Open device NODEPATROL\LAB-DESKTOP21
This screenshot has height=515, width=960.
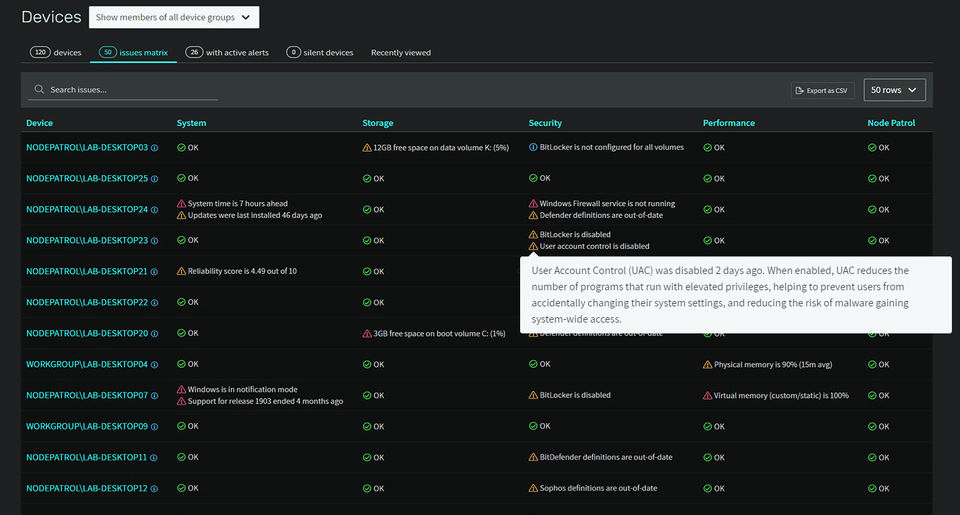pos(87,271)
